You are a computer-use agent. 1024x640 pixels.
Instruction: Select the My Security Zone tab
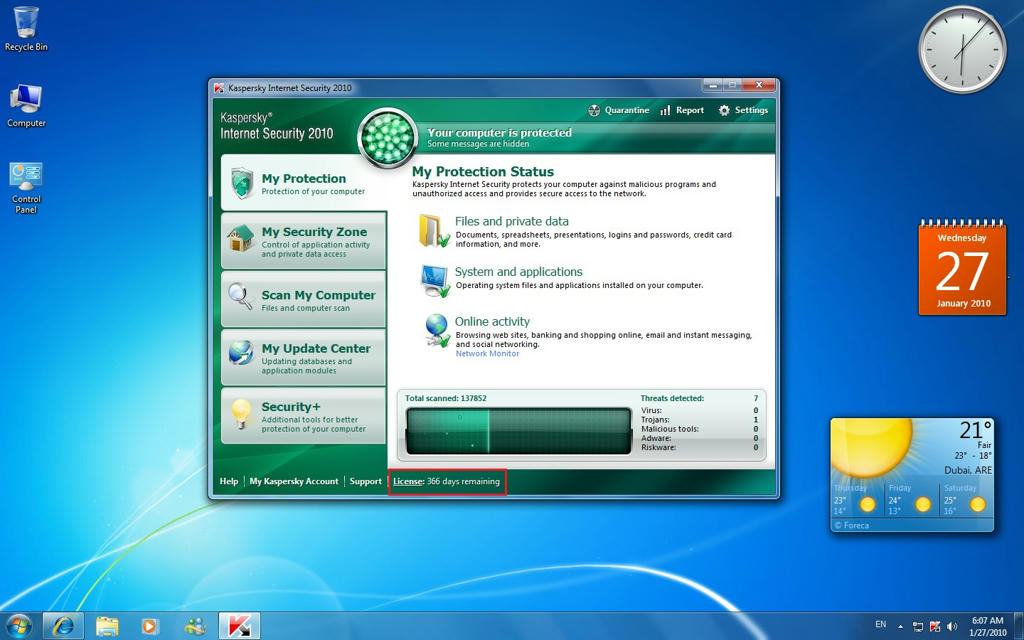(304, 241)
